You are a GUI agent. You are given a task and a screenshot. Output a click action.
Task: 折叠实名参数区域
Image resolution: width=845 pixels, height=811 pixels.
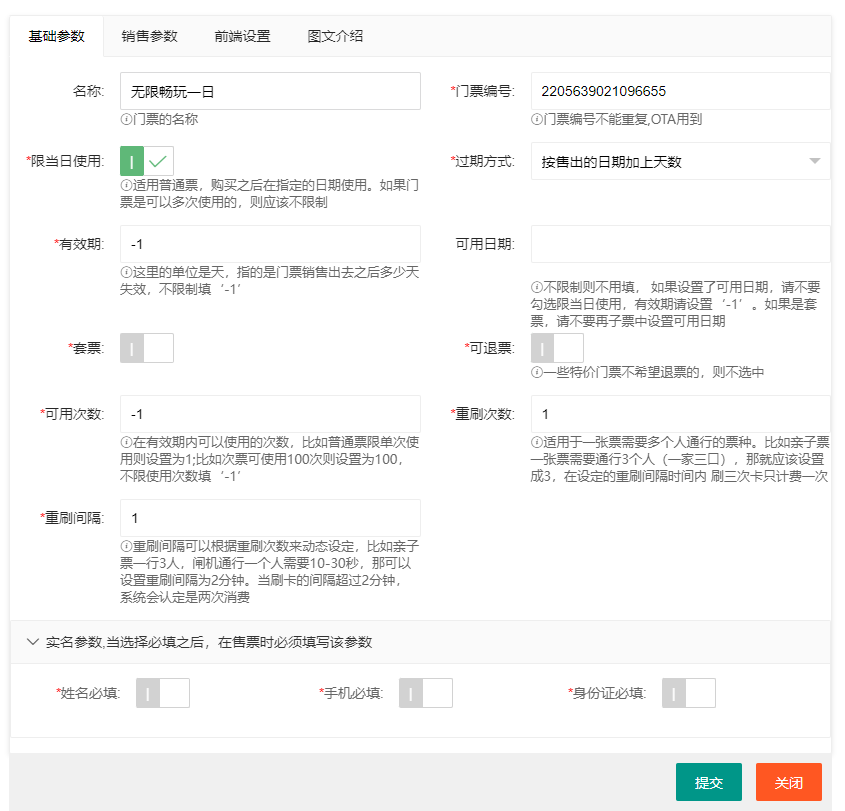33,643
